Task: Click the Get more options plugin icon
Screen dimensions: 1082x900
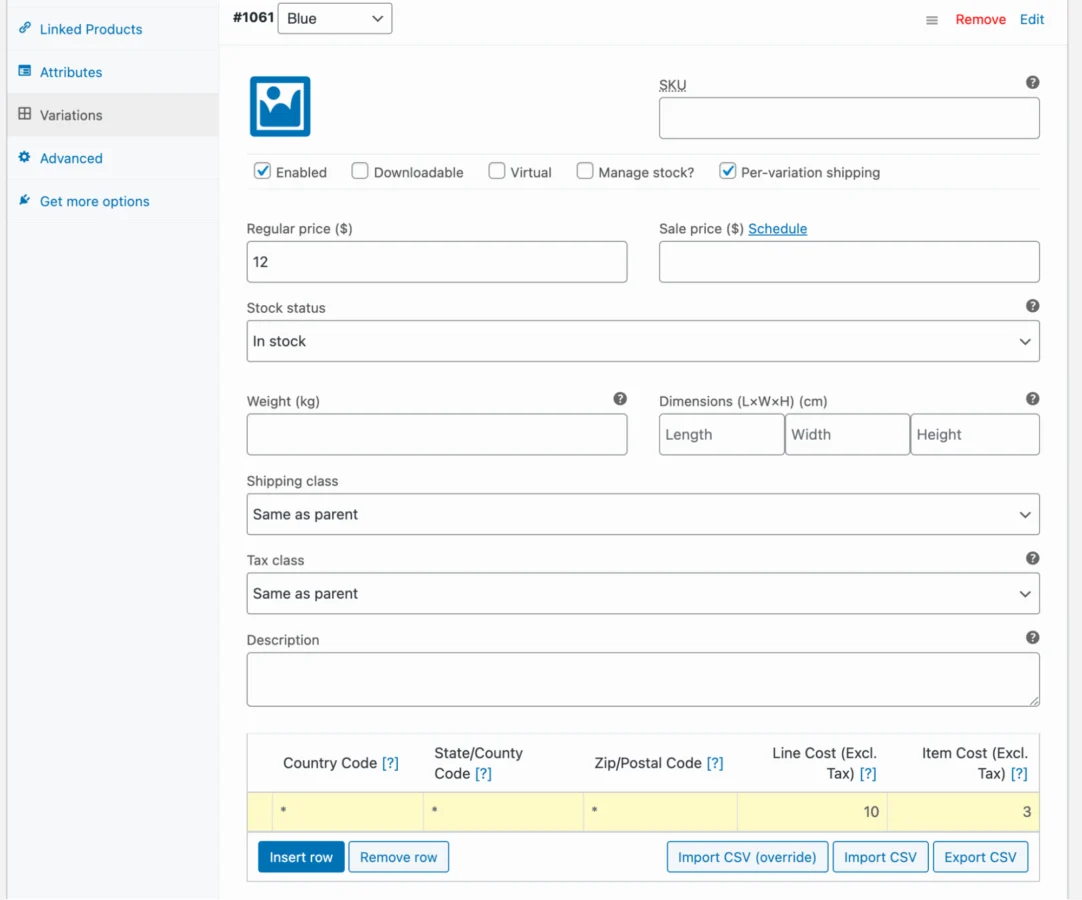Action: (x=25, y=200)
